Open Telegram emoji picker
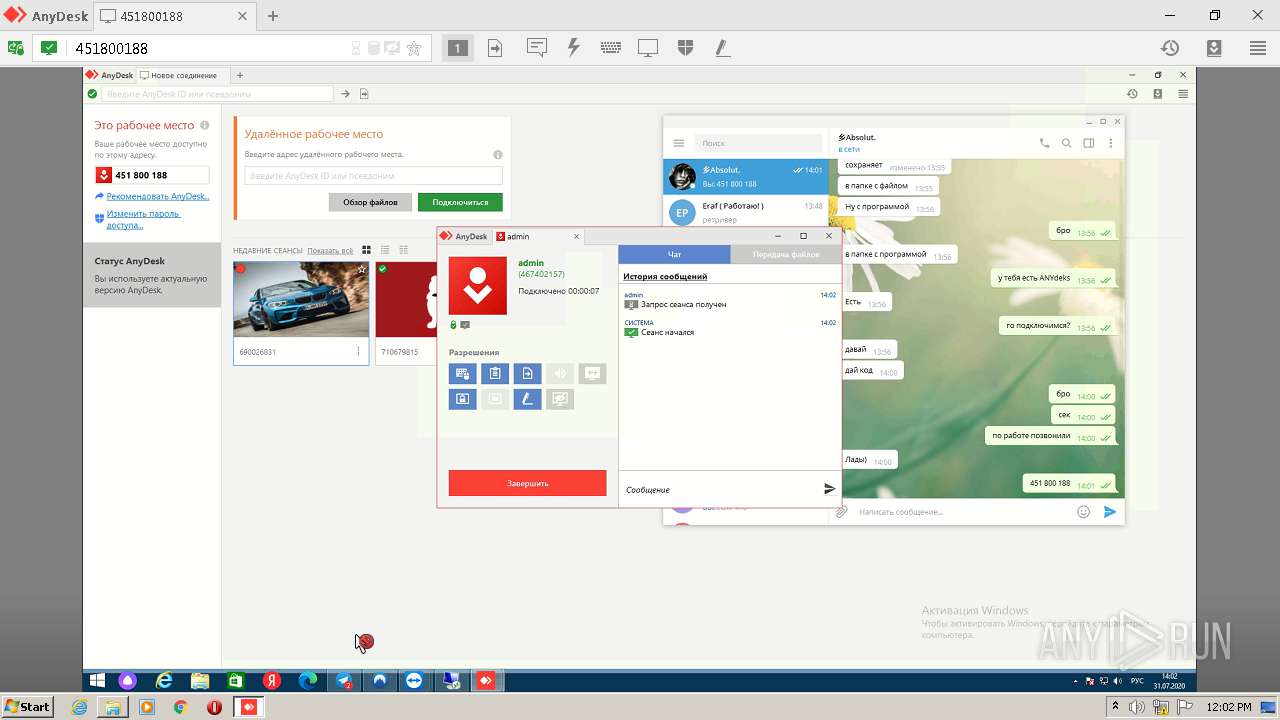Screen dimensions: 1280x720 coord(1083,512)
